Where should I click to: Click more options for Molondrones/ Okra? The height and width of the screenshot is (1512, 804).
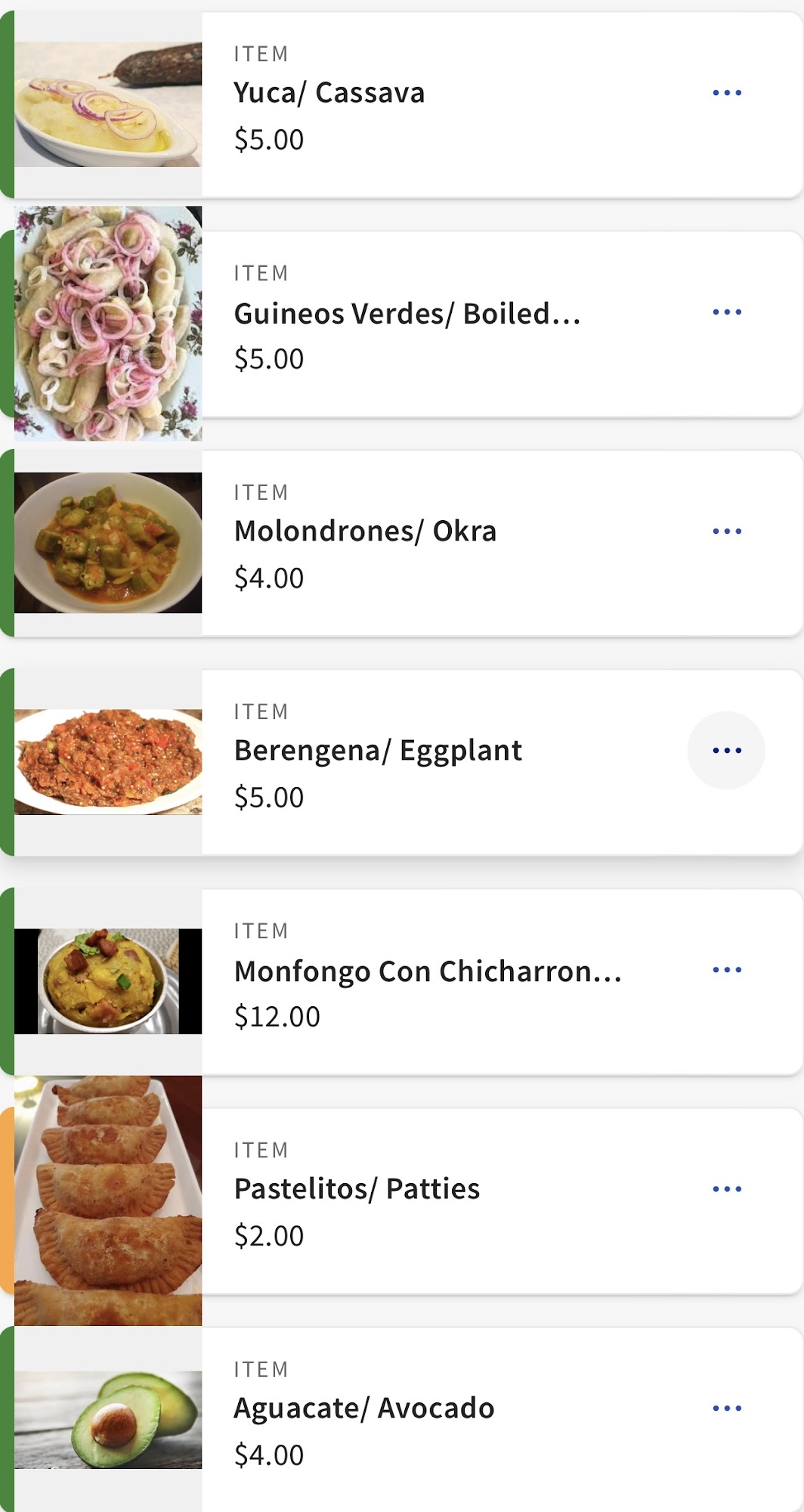click(726, 531)
